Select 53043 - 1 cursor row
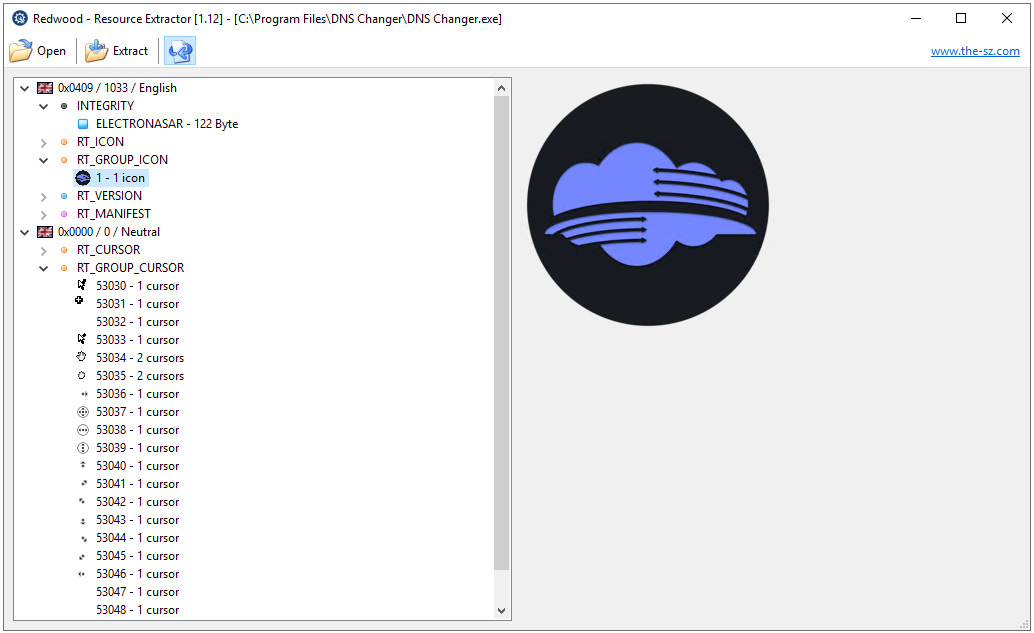 pos(138,520)
